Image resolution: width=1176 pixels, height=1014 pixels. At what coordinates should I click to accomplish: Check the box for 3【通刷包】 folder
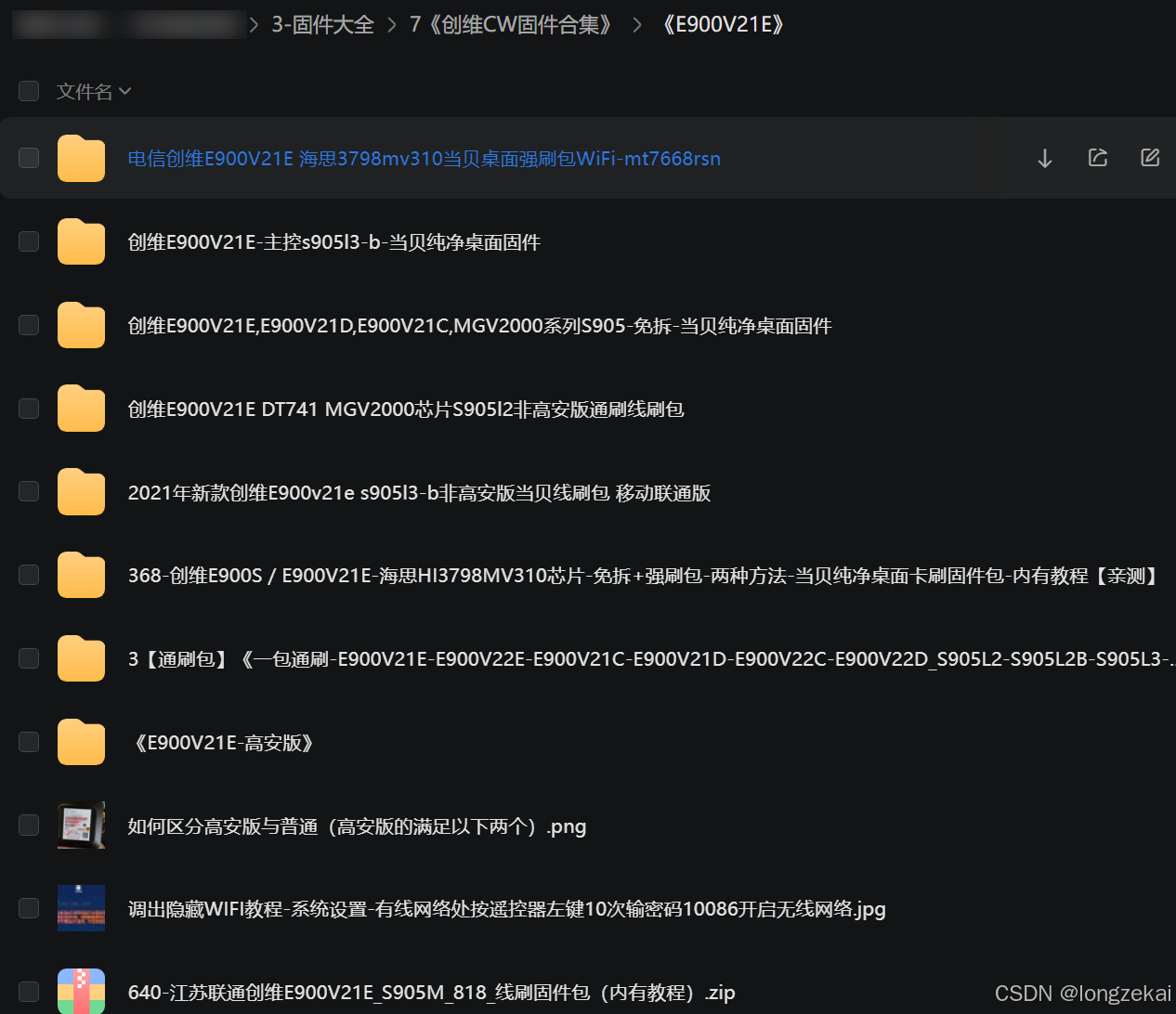pos(29,658)
